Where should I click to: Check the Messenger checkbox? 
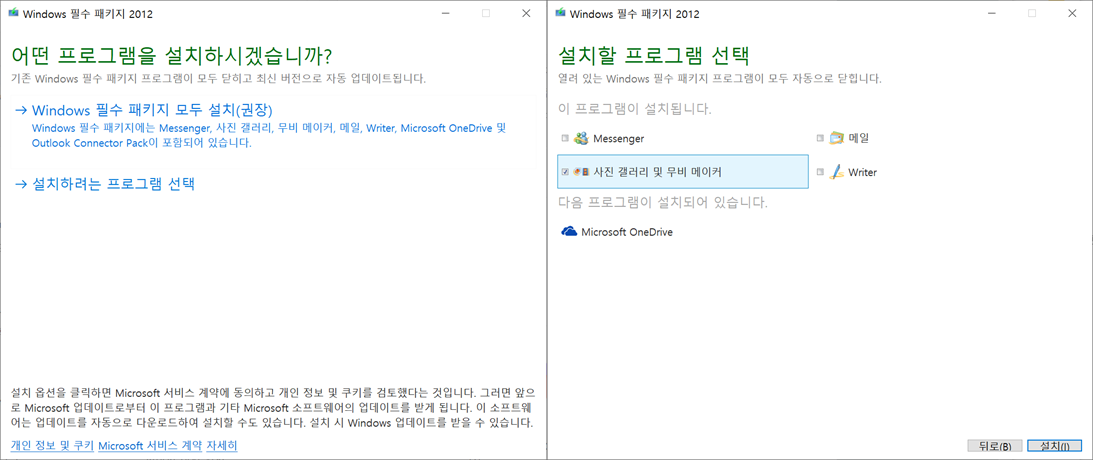tap(565, 139)
